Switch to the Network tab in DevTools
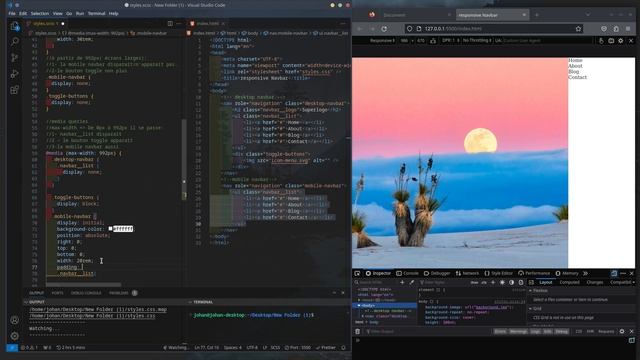The height and width of the screenshot is (360, 640). click(467, 273)
